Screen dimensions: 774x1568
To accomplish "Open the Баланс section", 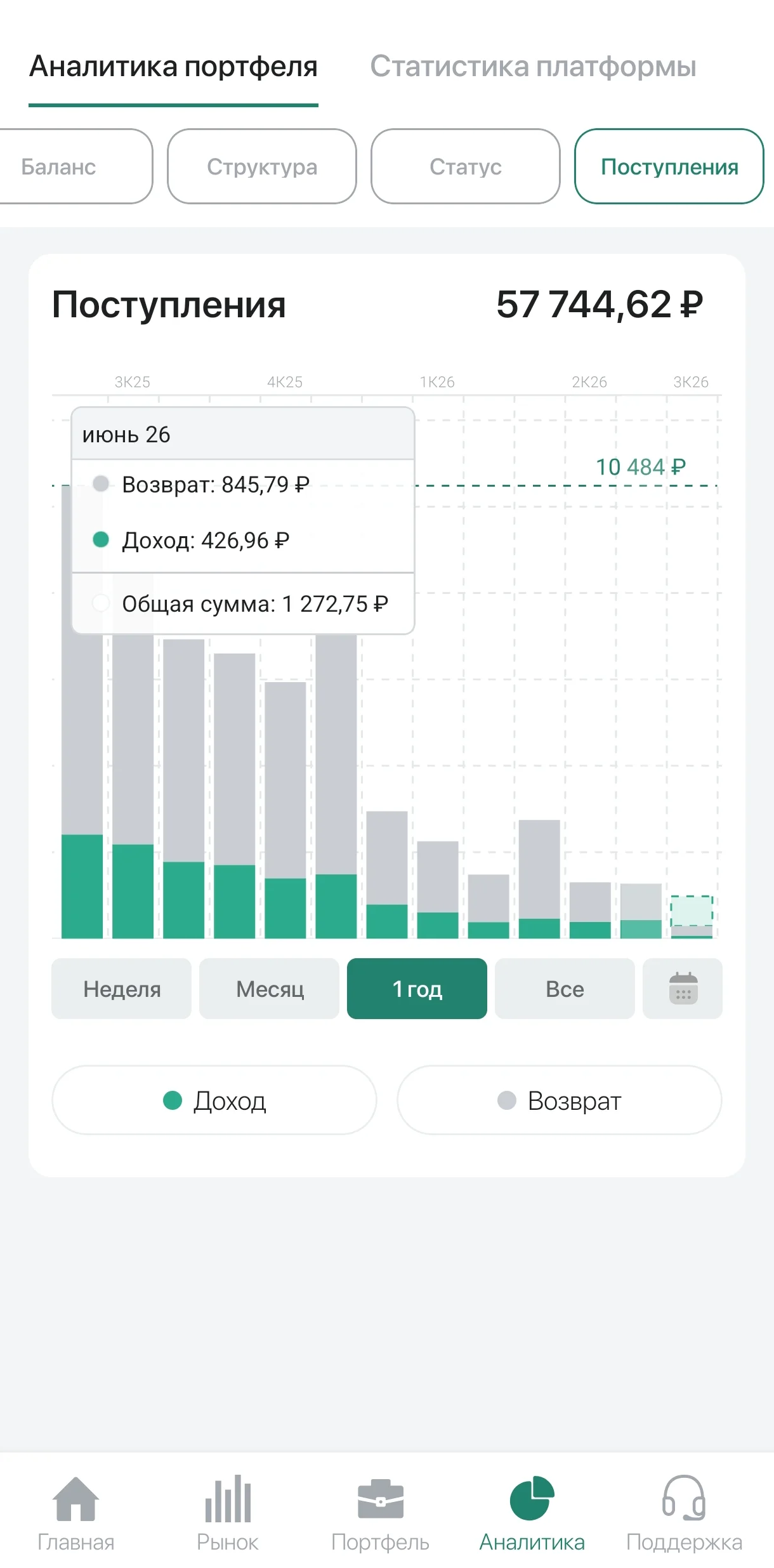I will (x=76, y=166).
